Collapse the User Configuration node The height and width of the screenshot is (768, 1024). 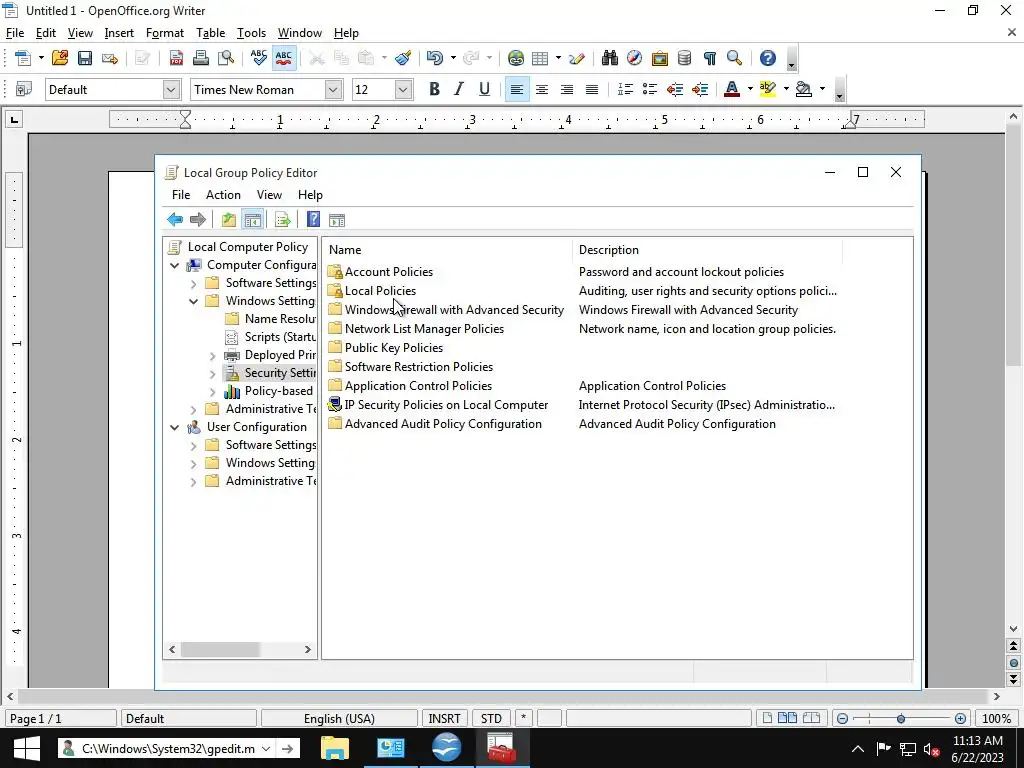click(174, 427)
